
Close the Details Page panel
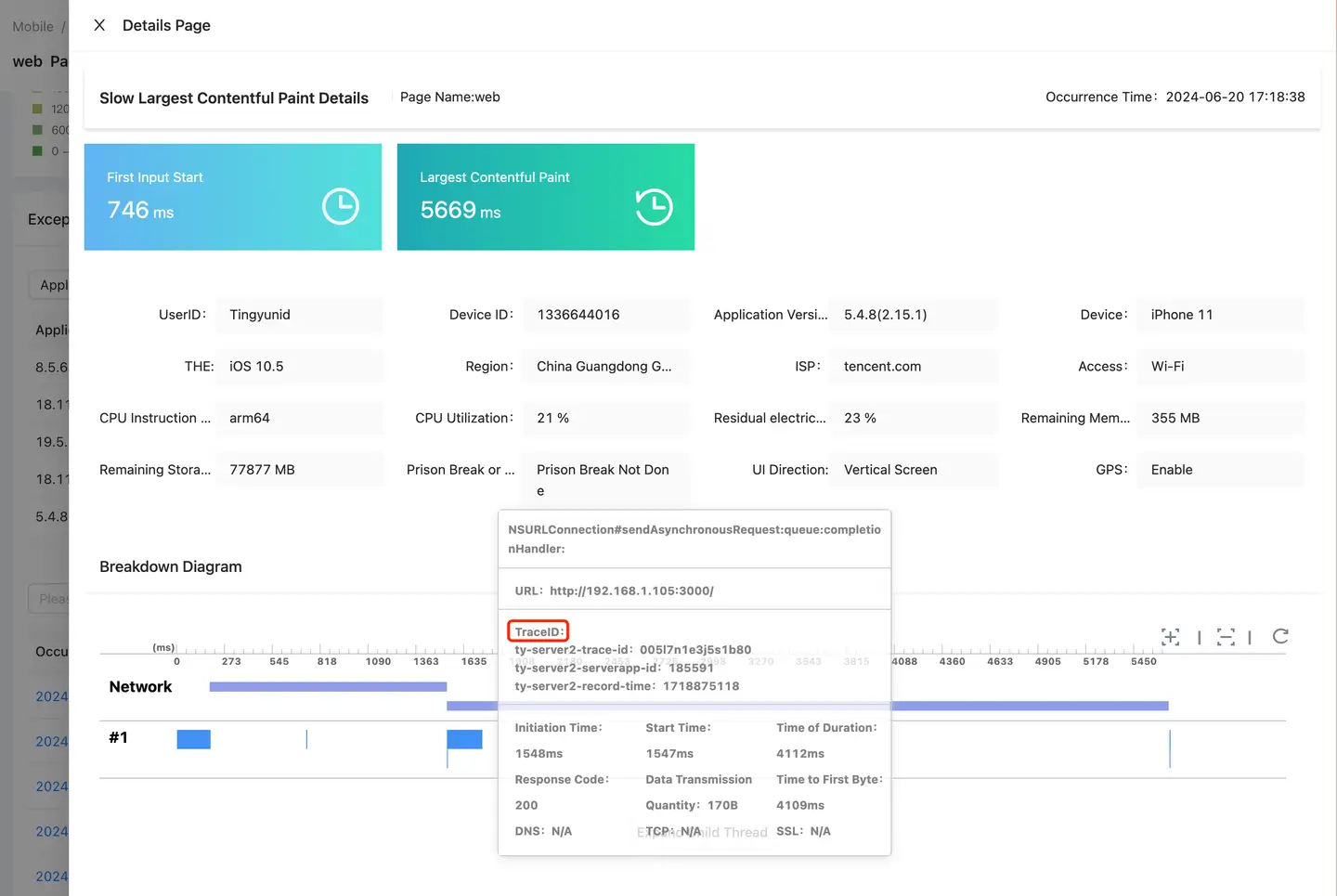[99, 25]
